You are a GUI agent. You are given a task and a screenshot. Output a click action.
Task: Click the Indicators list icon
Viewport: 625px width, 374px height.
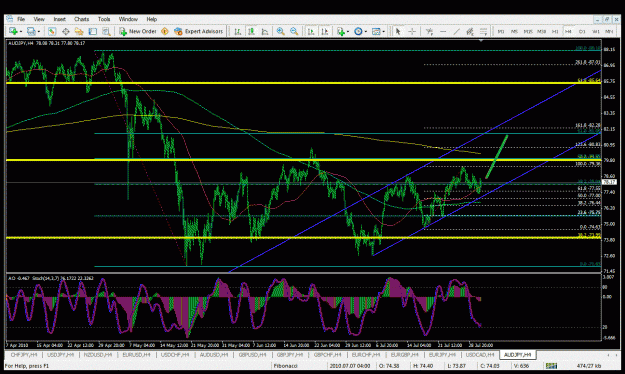[x=340, y=31]
